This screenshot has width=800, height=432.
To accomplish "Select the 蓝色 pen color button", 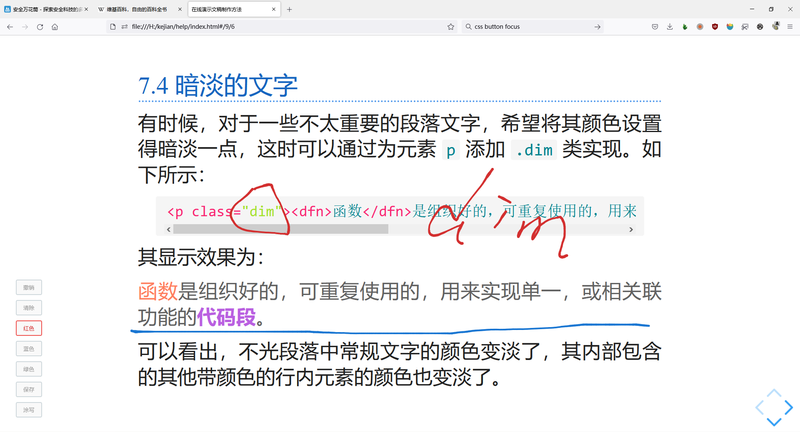I will tap(29, 348).
